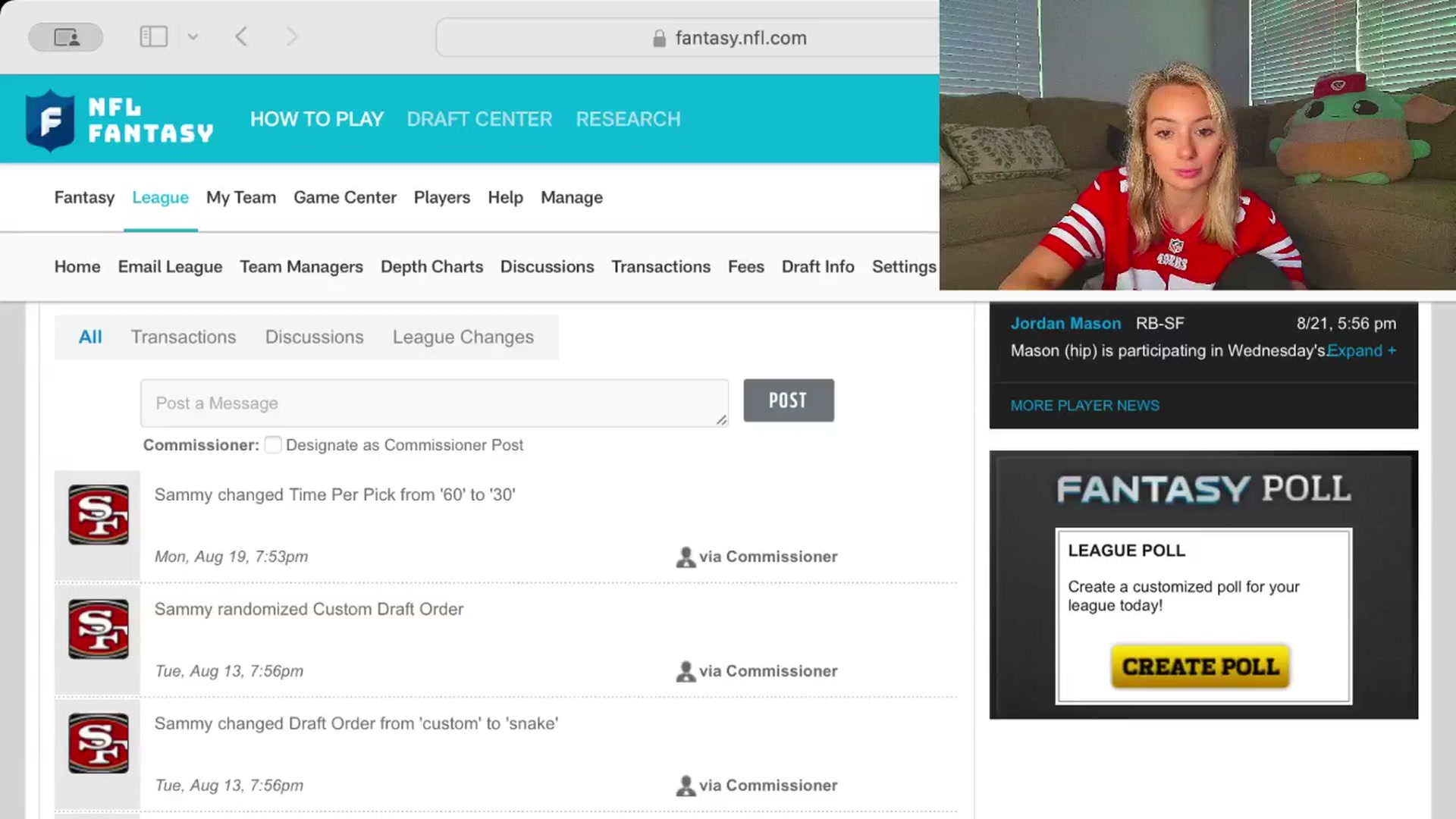Image resolution: width=1456 pixels, height=819 pixels.
Task: Click the Post a Message text box
Action: [x=435, y=403]
